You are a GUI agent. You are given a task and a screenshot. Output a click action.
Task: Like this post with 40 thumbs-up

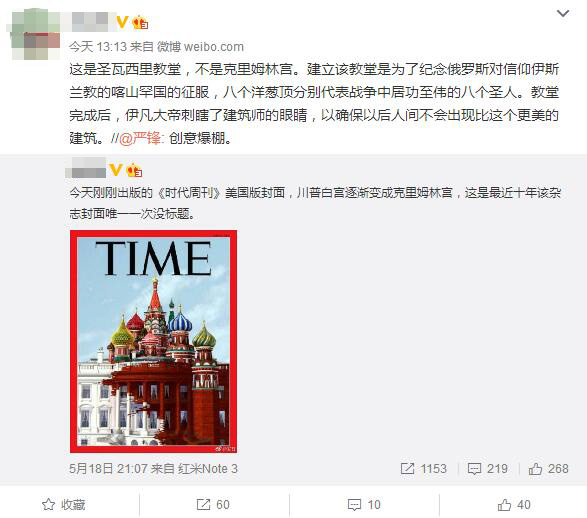(x=514, y=505)
